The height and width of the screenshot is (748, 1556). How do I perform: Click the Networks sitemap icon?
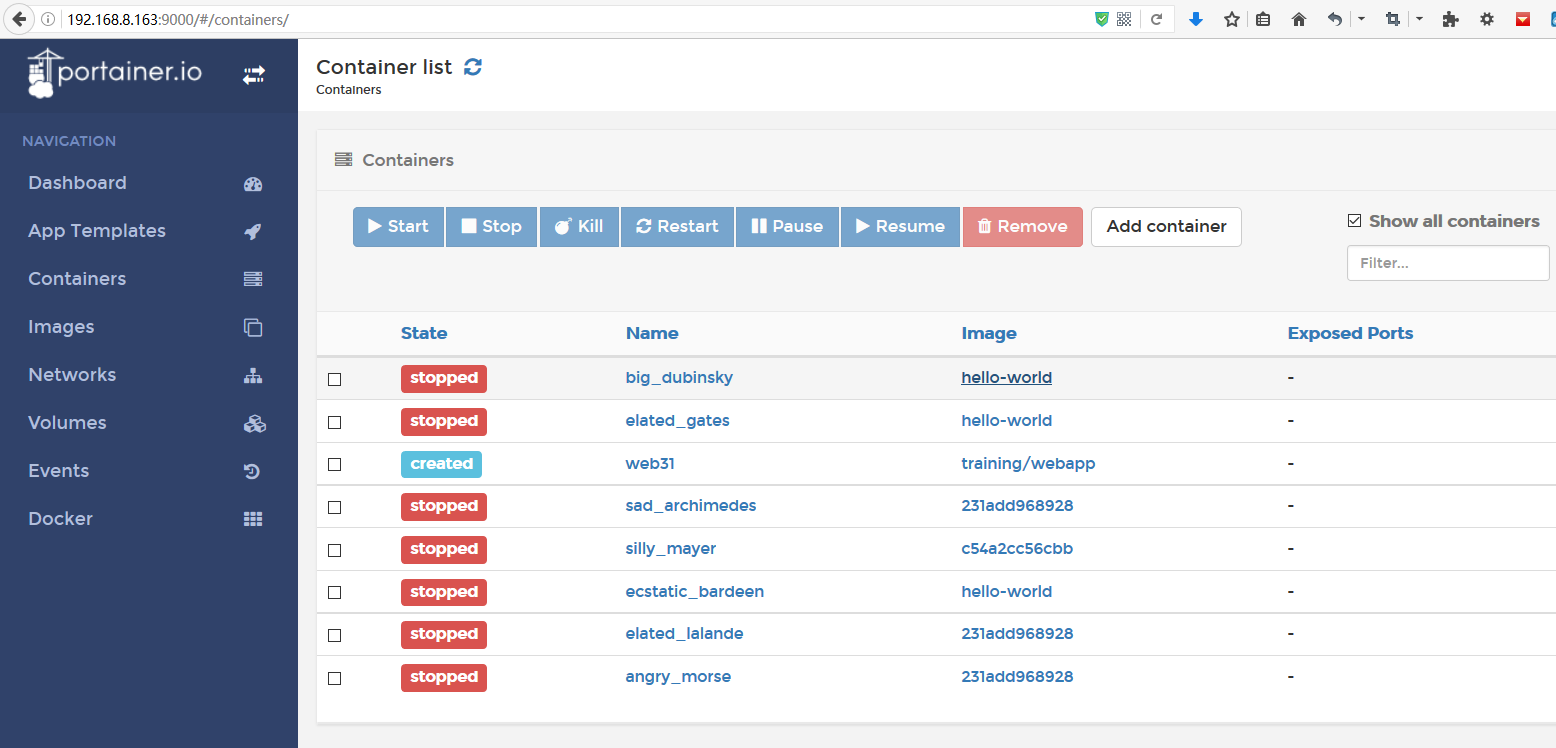(x=253, y=375)
